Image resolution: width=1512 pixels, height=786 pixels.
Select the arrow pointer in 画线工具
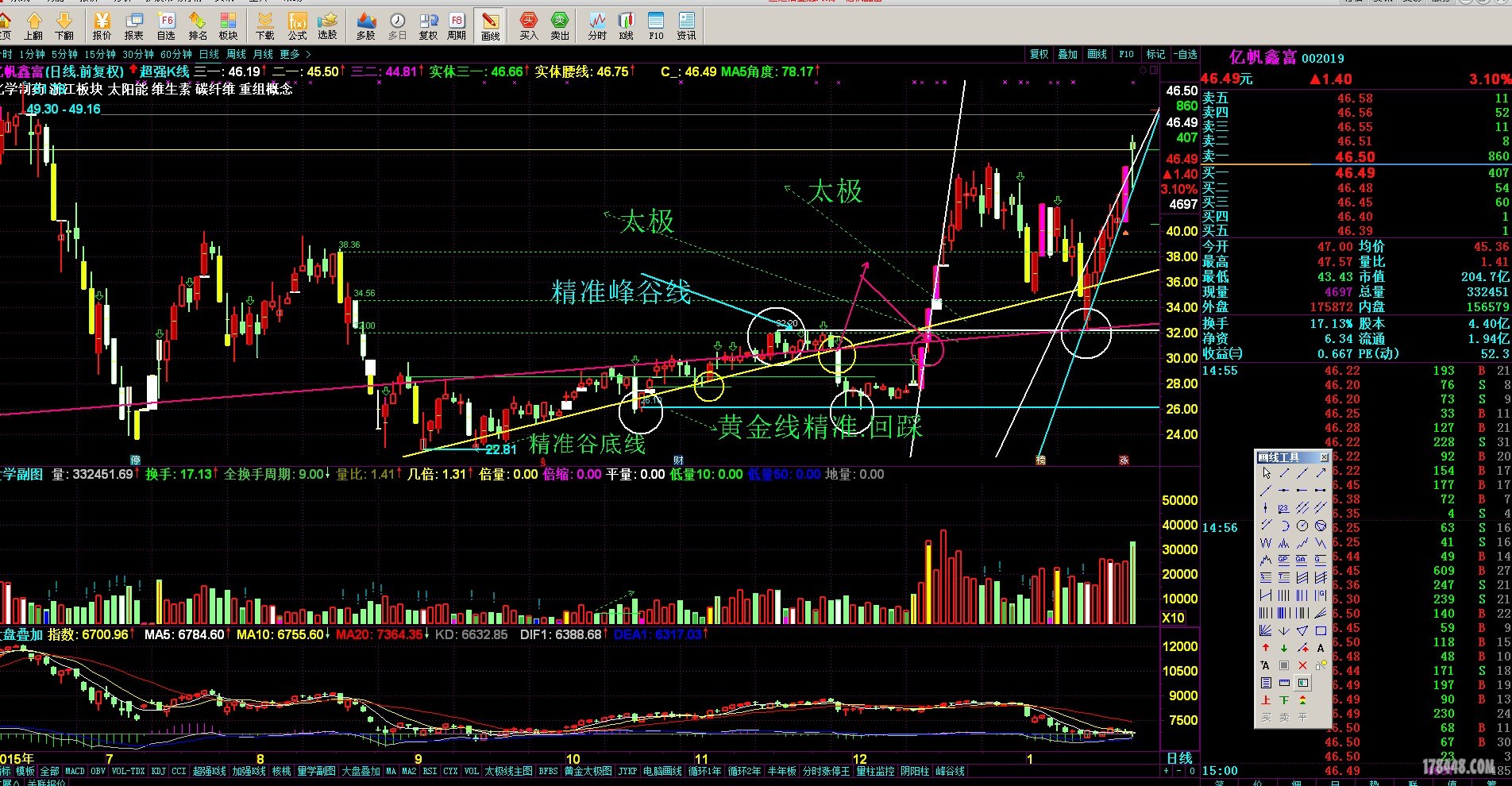1266,473
